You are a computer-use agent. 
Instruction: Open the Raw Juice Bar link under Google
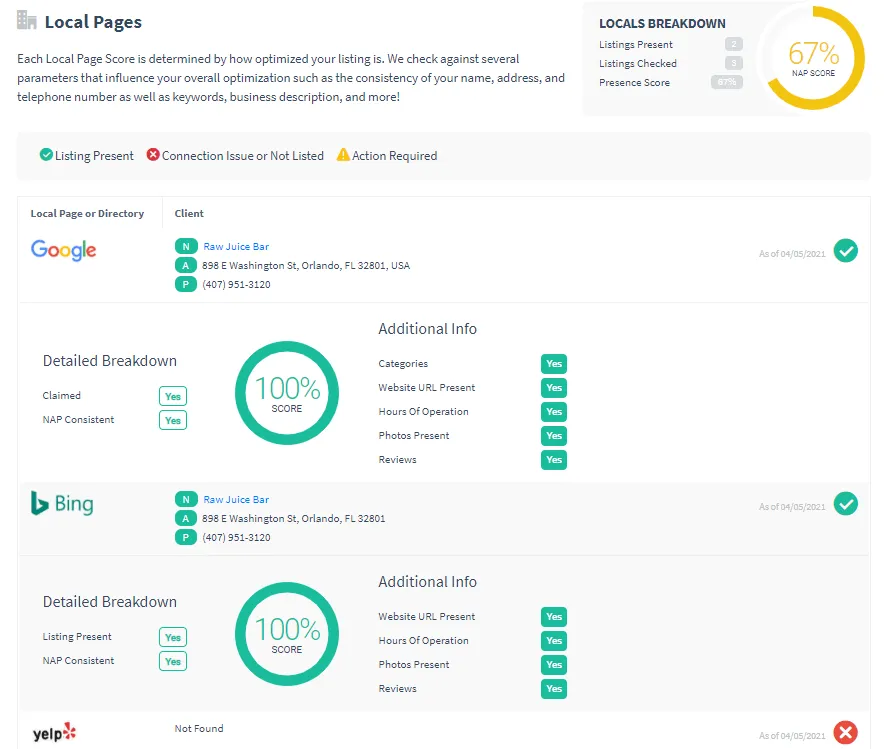tap(236, 246)
